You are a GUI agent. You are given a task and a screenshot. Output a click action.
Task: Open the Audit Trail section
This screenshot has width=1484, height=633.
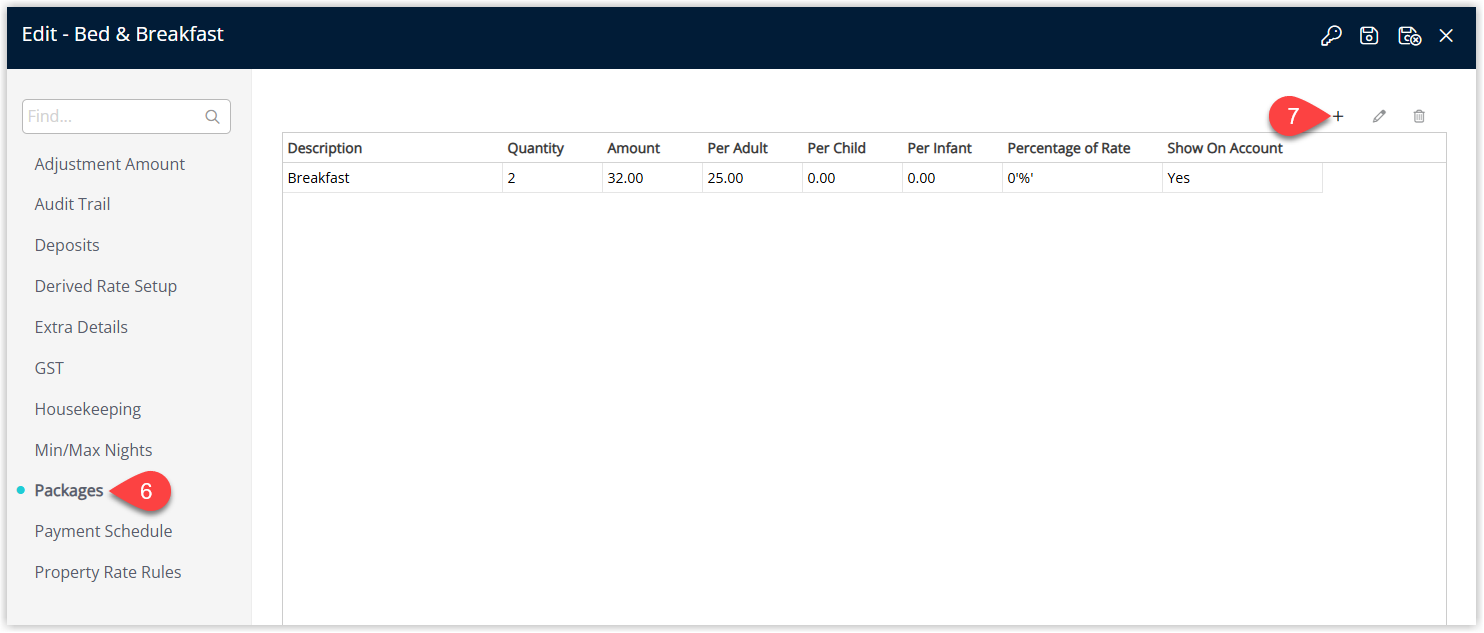pyautogui.click(x=72, y=204)
